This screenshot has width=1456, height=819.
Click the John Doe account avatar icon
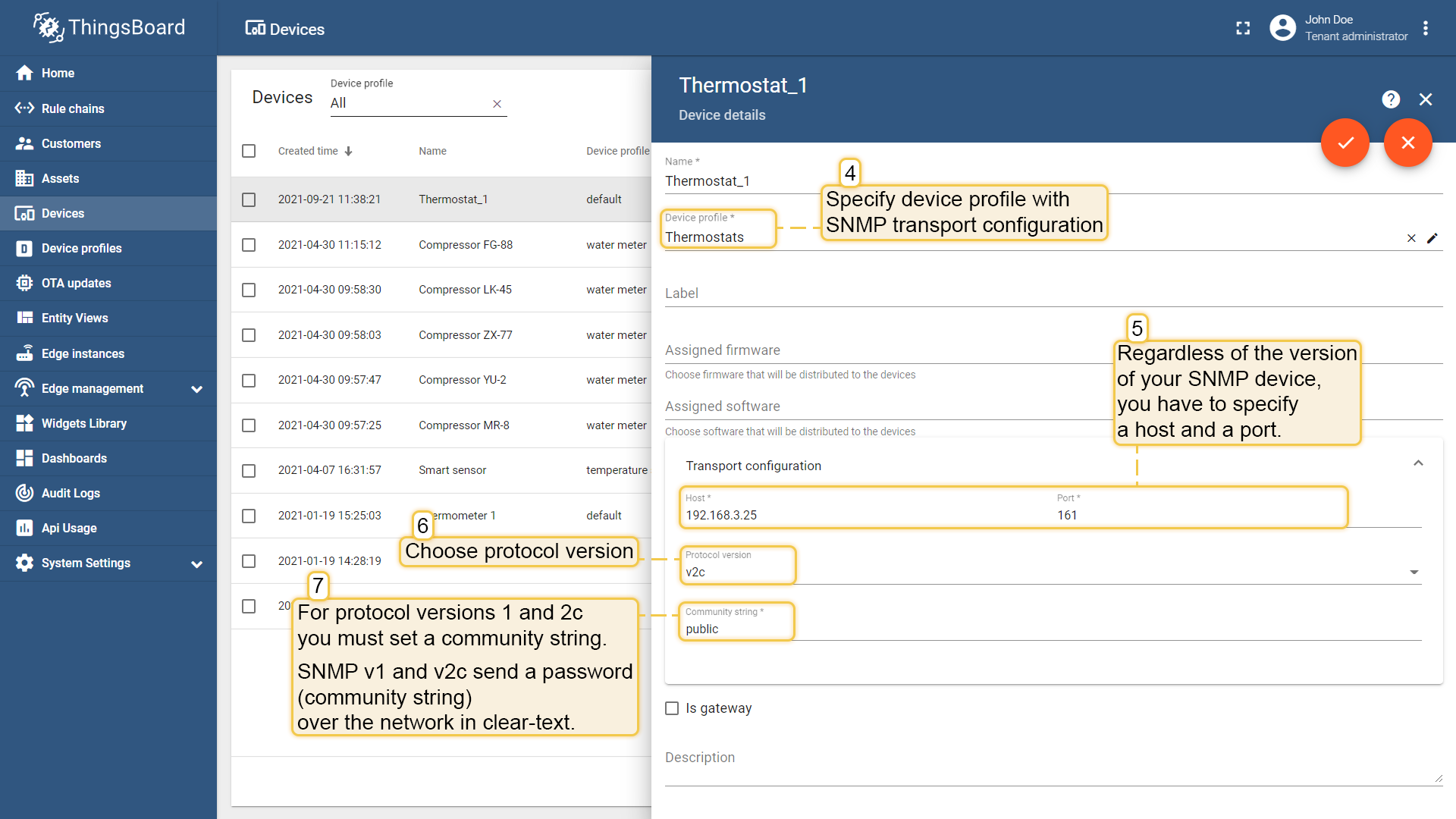coord(1282,28)
